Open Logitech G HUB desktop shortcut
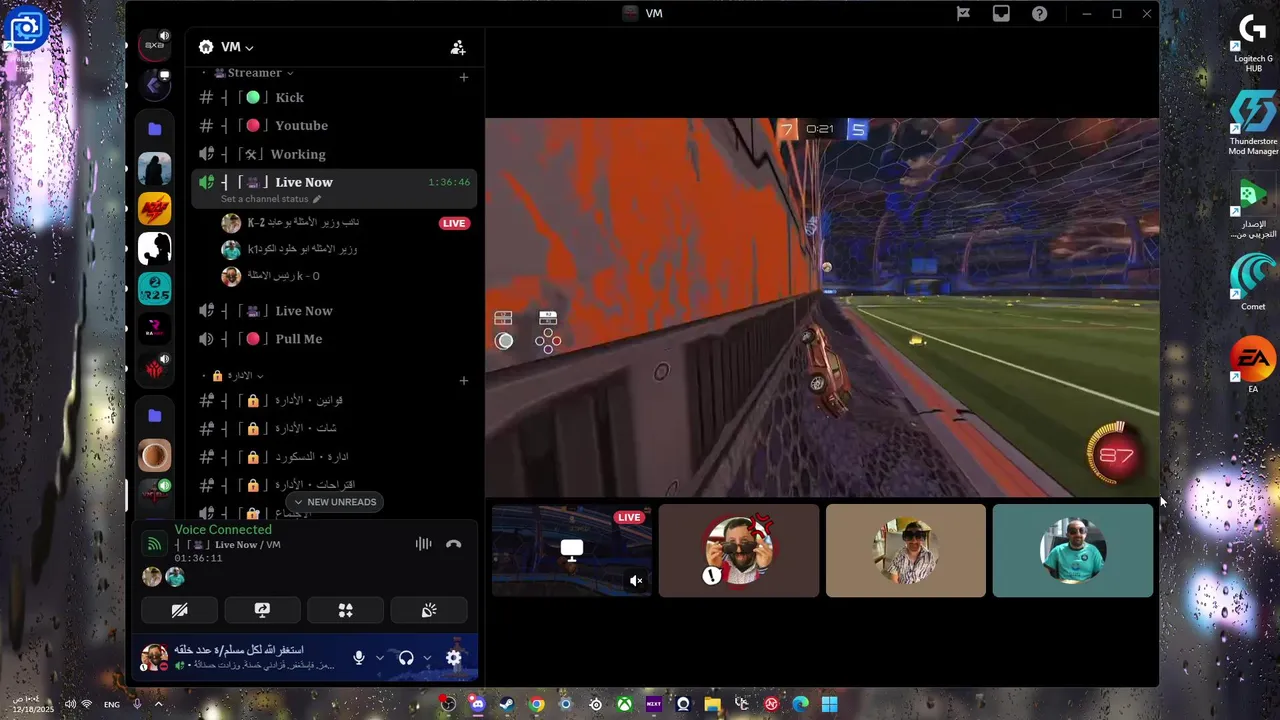The width and height of the screenshot is (1280, 720). [1253, 42]
